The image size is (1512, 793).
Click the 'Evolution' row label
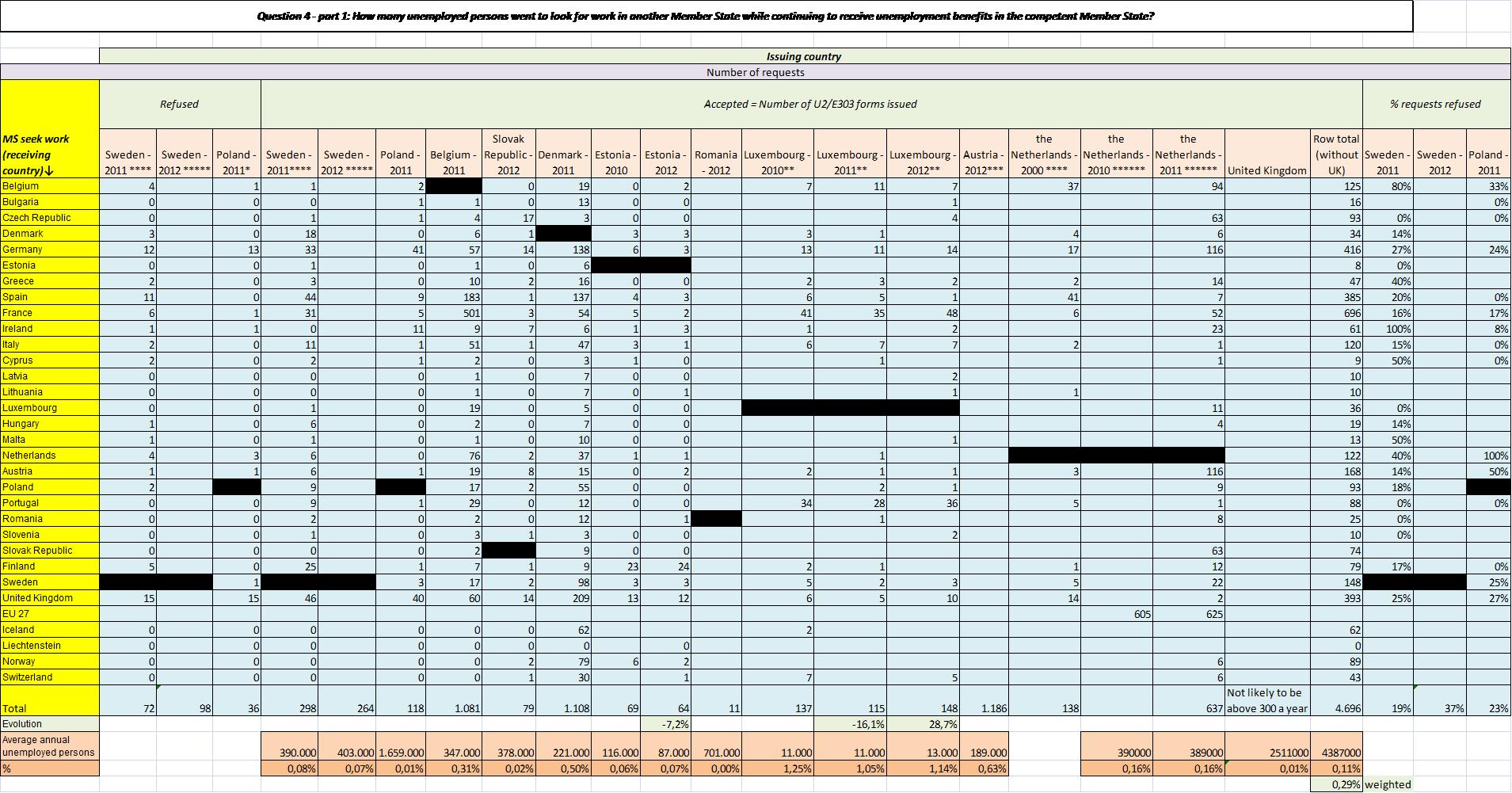pyautogui.click(x=49, y=723)
